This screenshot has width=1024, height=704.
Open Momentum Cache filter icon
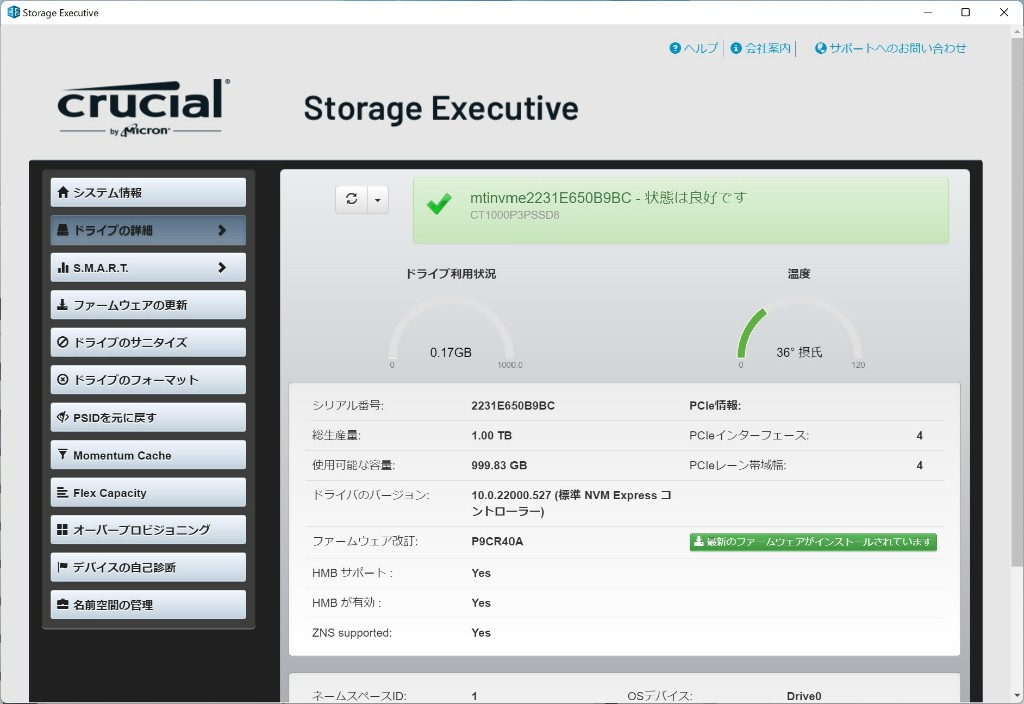coord(63,455)
